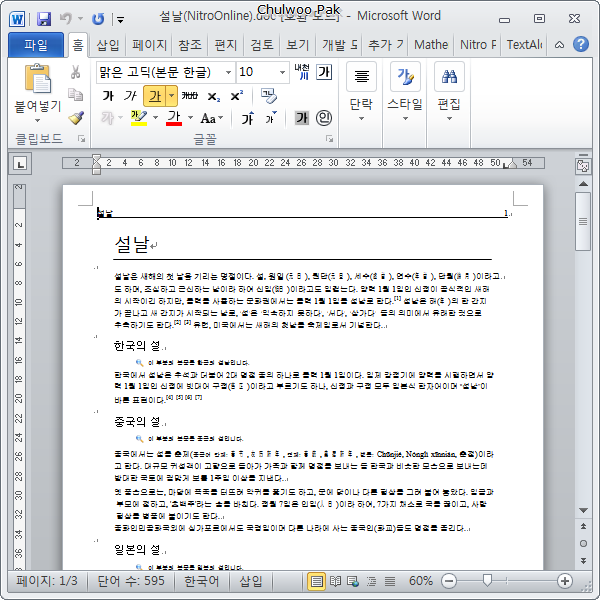
Task: Click the Clear Formatting eraser icon
Action: pos(269,96)
